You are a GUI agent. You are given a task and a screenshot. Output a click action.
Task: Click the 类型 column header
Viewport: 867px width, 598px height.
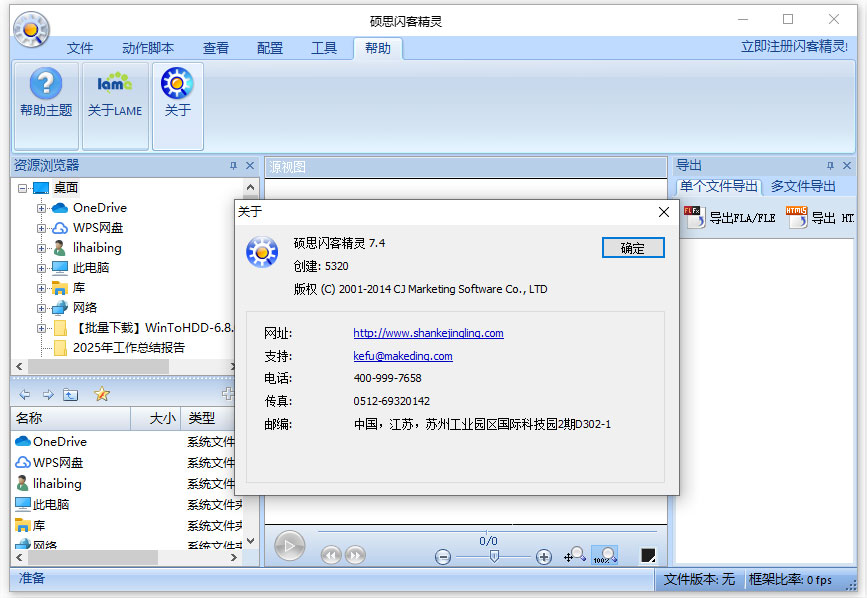(208, 418)
